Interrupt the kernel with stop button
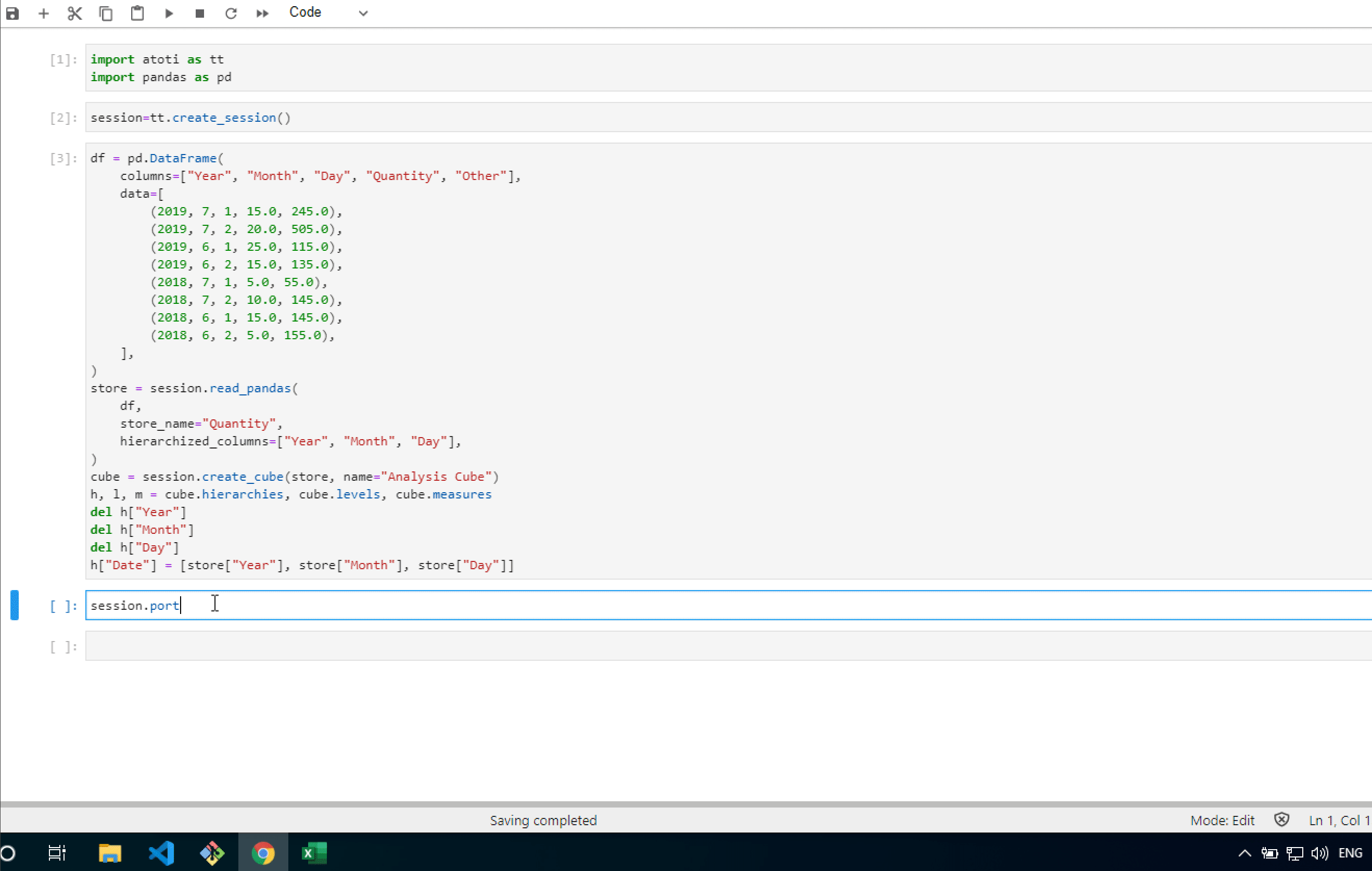Screen dimensions: 1372x871 (x=199, y=13)
